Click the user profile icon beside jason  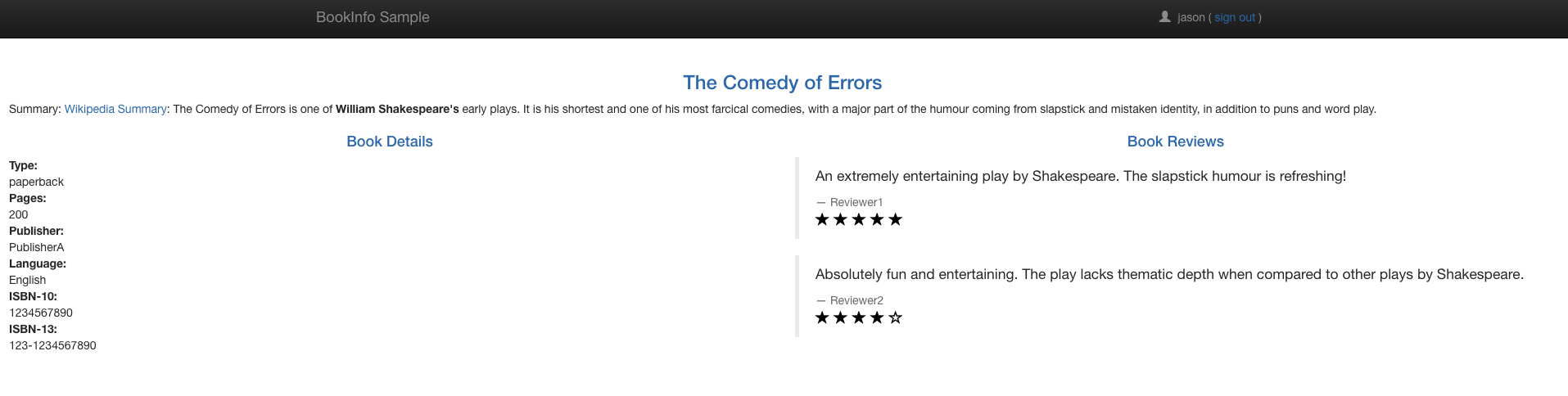[x=1164, y=16]
